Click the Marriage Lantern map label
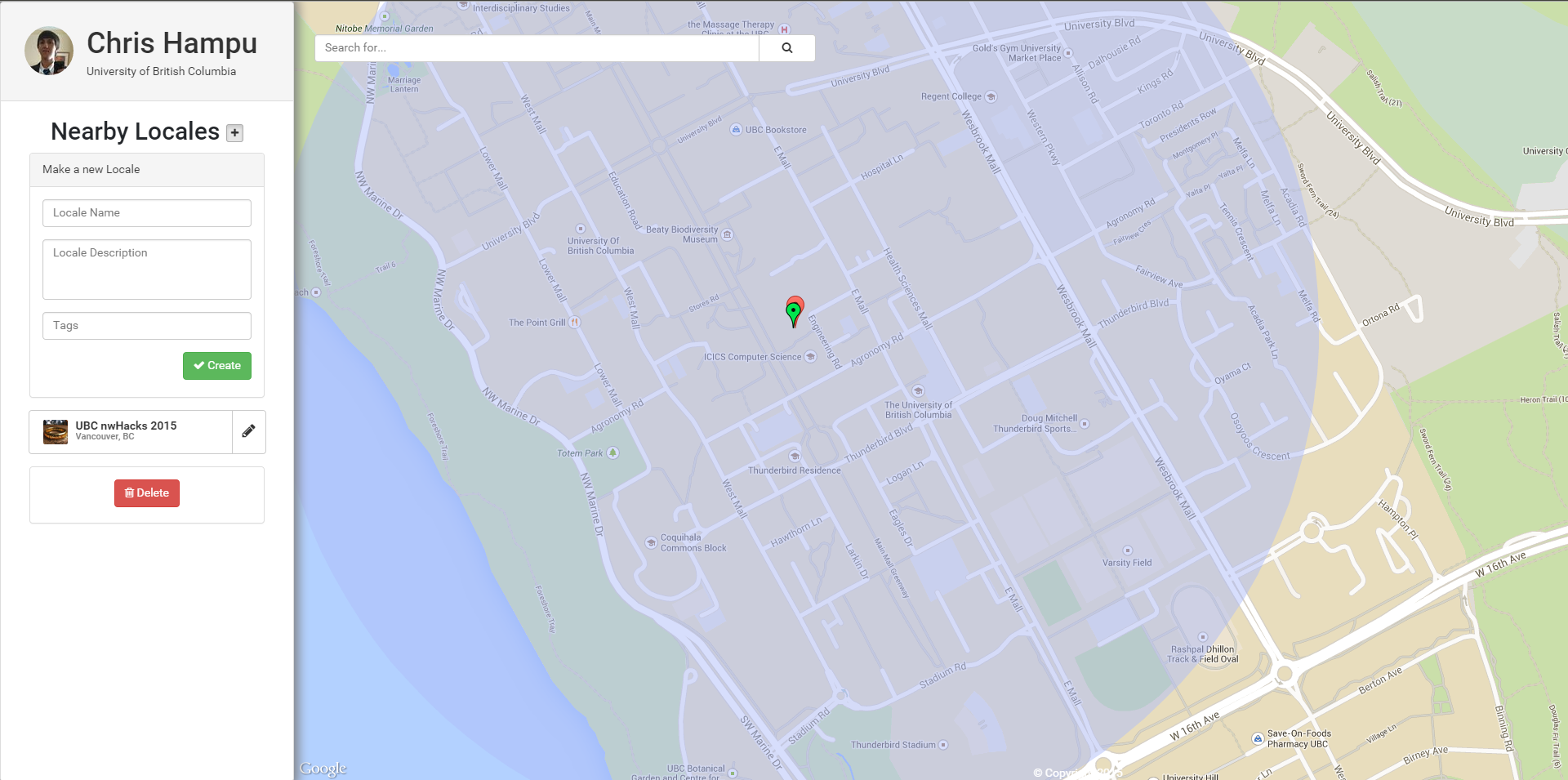Viewport: 1568px width, 780px height. (404, 85)
